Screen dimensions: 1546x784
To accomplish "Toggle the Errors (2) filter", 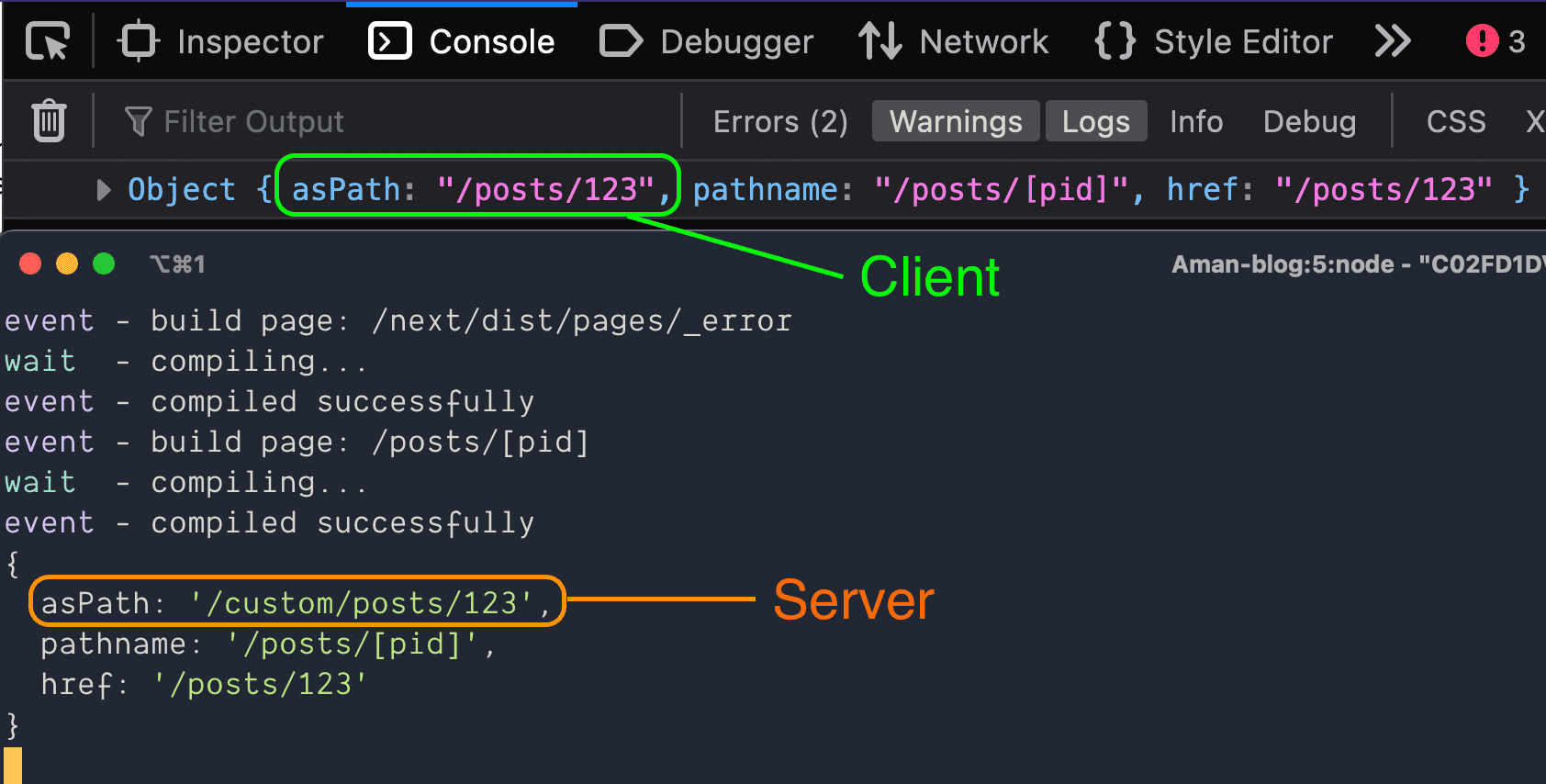I will 780,121.
